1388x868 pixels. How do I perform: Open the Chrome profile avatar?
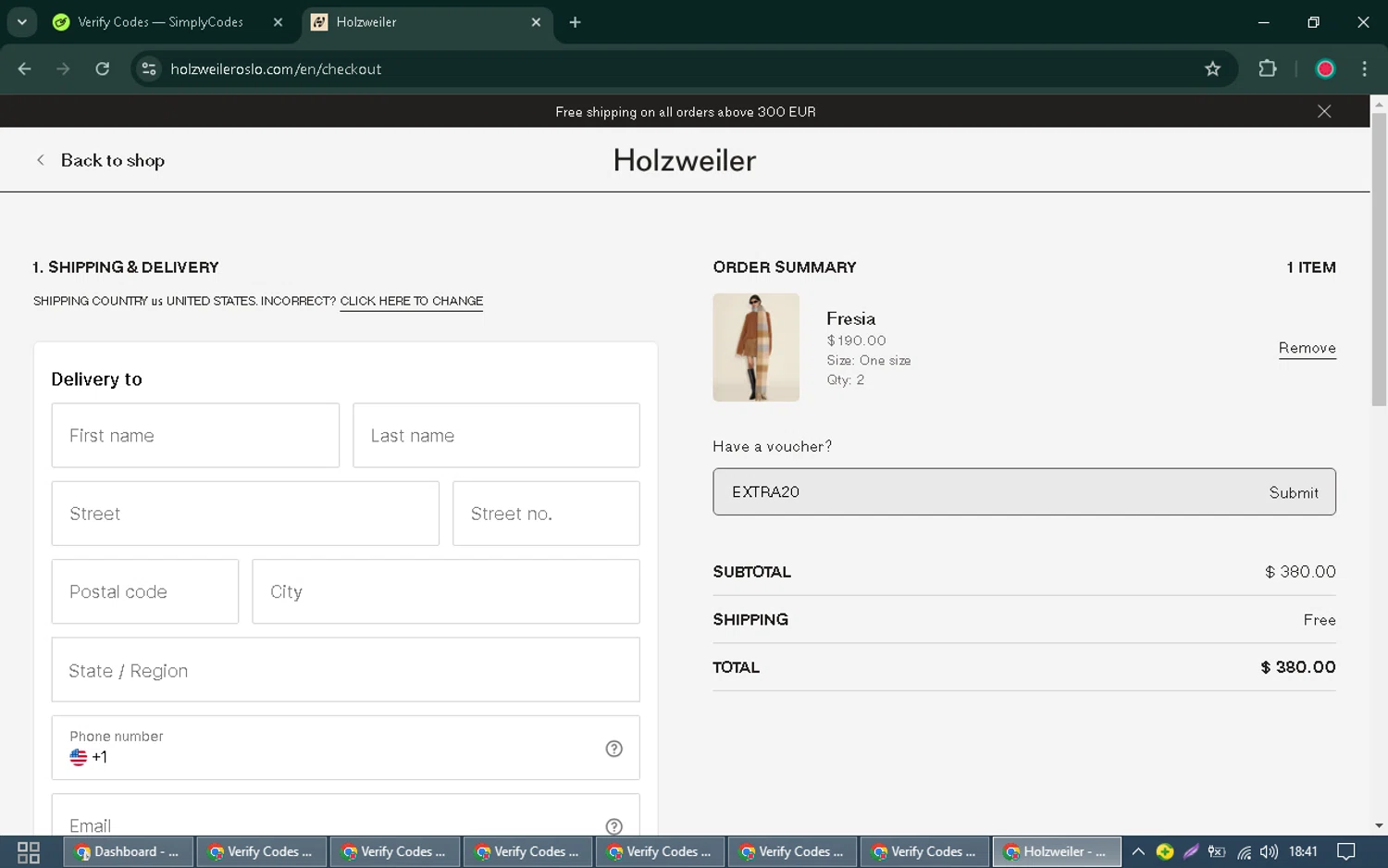(x=1325, y=68)
